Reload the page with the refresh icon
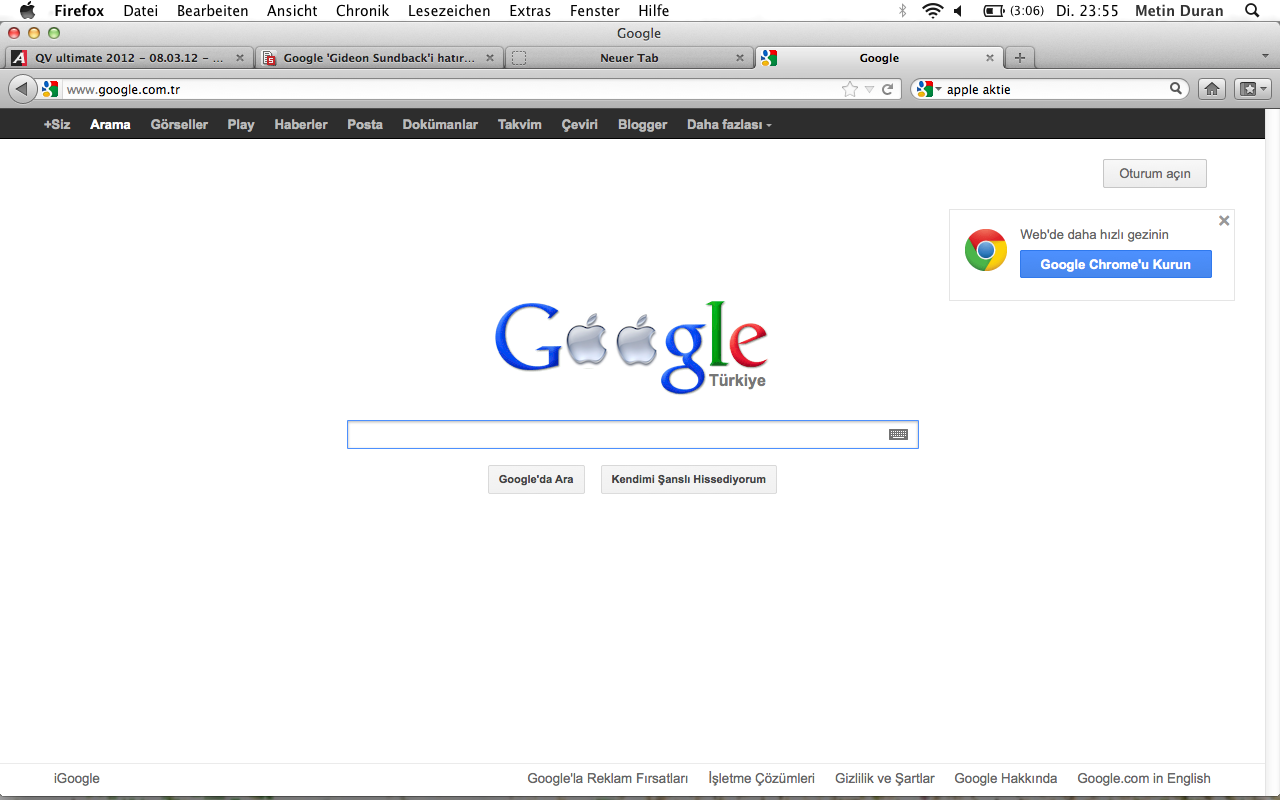Image resolution: width=1280 pixels, height=800 pixels. click(x=887, y=89)
